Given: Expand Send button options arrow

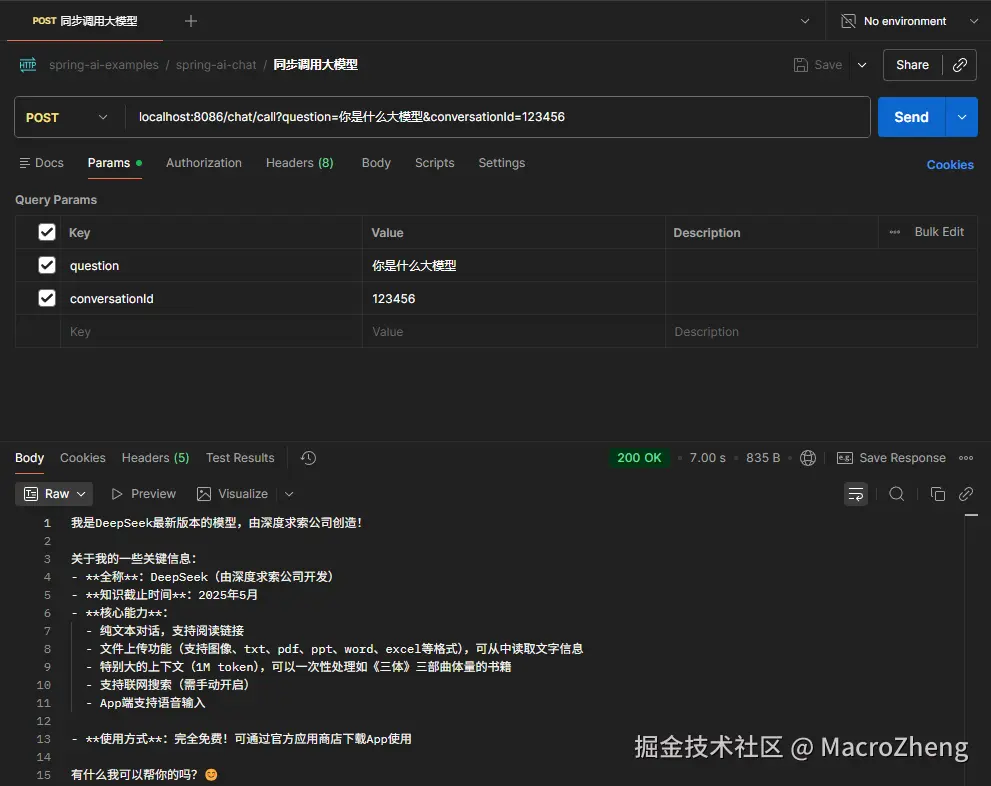Looking at the screenshot, I should [961, 117].
